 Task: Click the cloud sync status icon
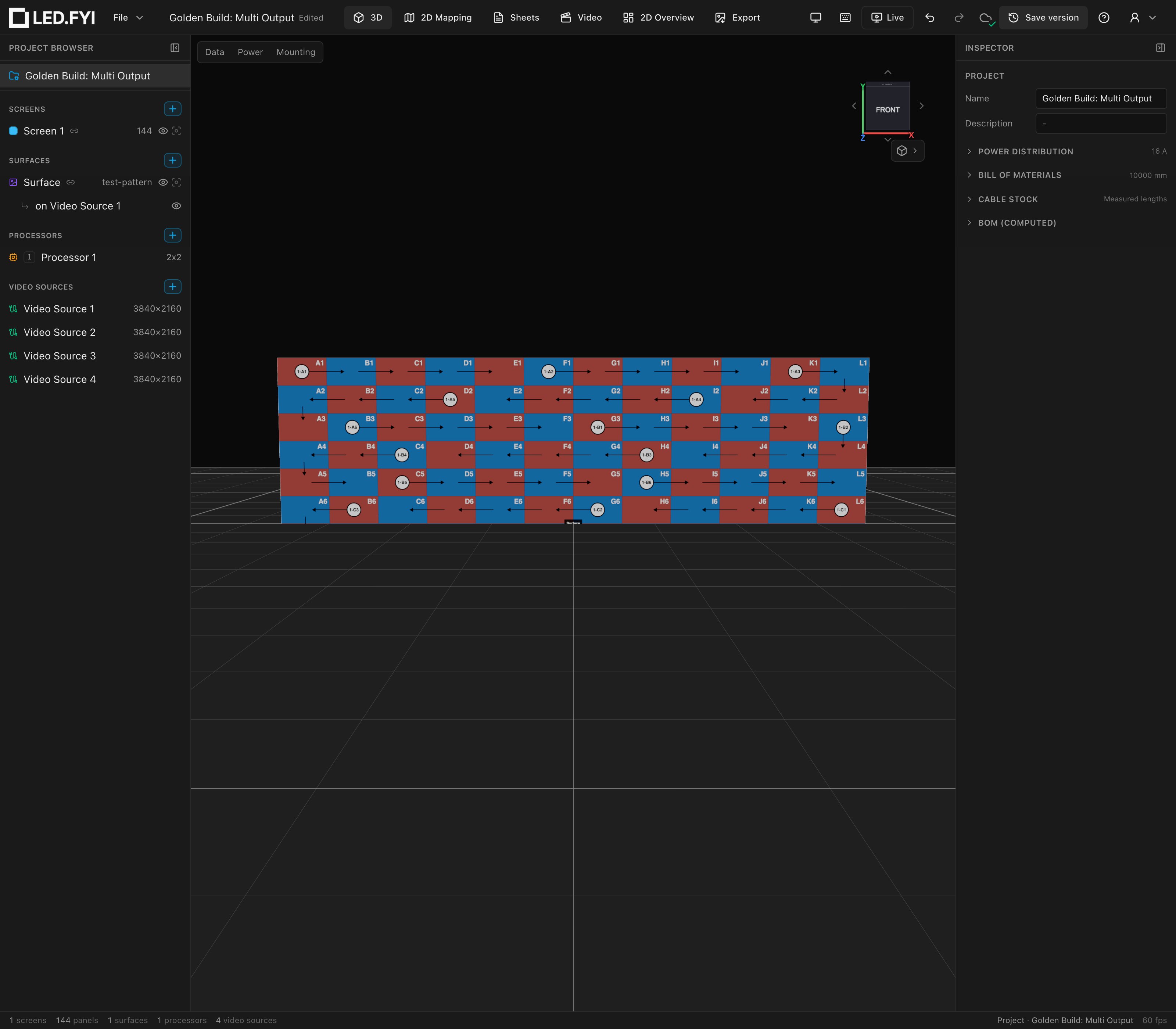point(986,18)
